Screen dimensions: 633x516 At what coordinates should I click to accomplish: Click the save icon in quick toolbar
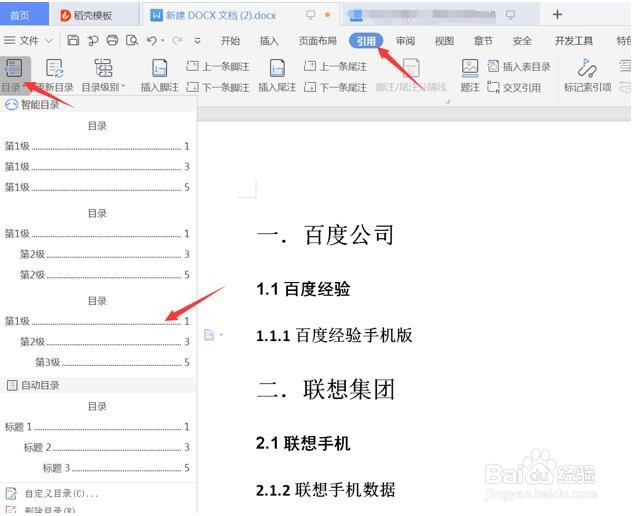point(73,40)
